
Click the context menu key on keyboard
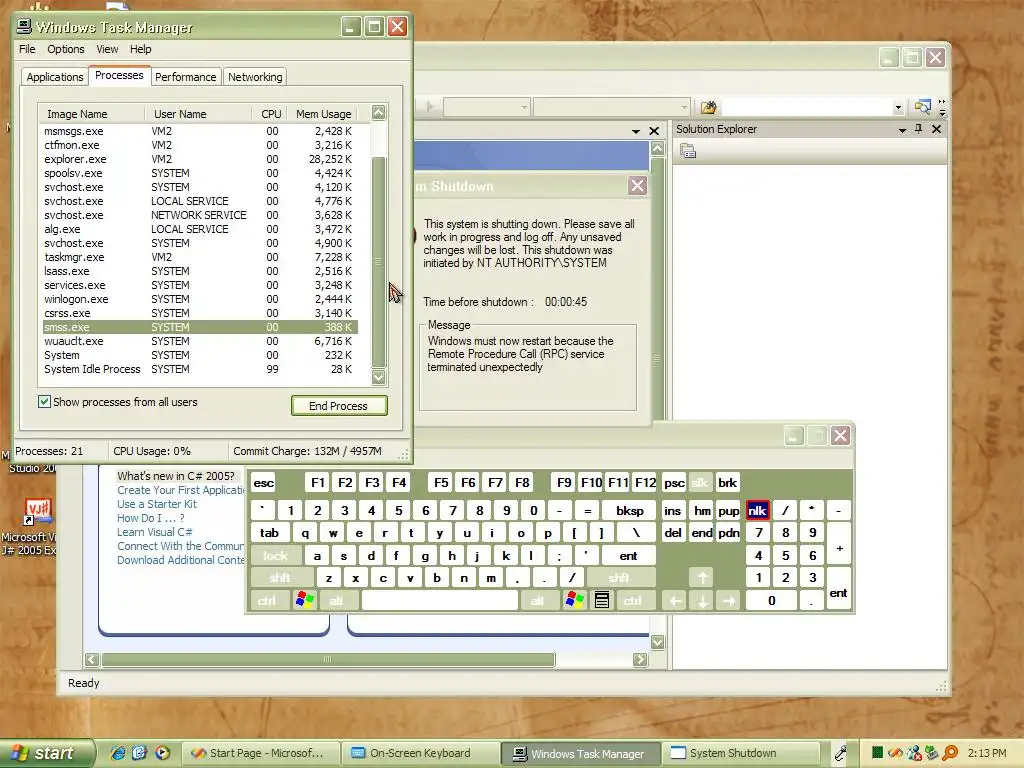point(601,600)
